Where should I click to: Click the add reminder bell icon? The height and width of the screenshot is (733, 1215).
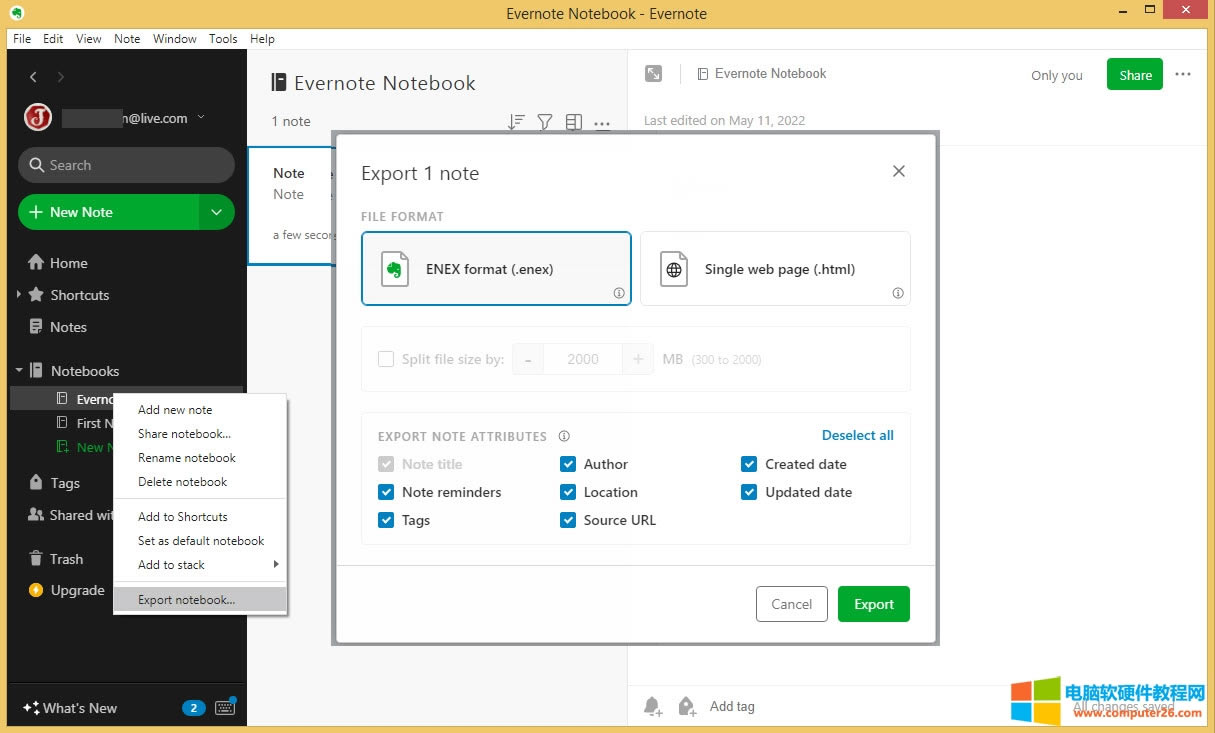[653, 707]
